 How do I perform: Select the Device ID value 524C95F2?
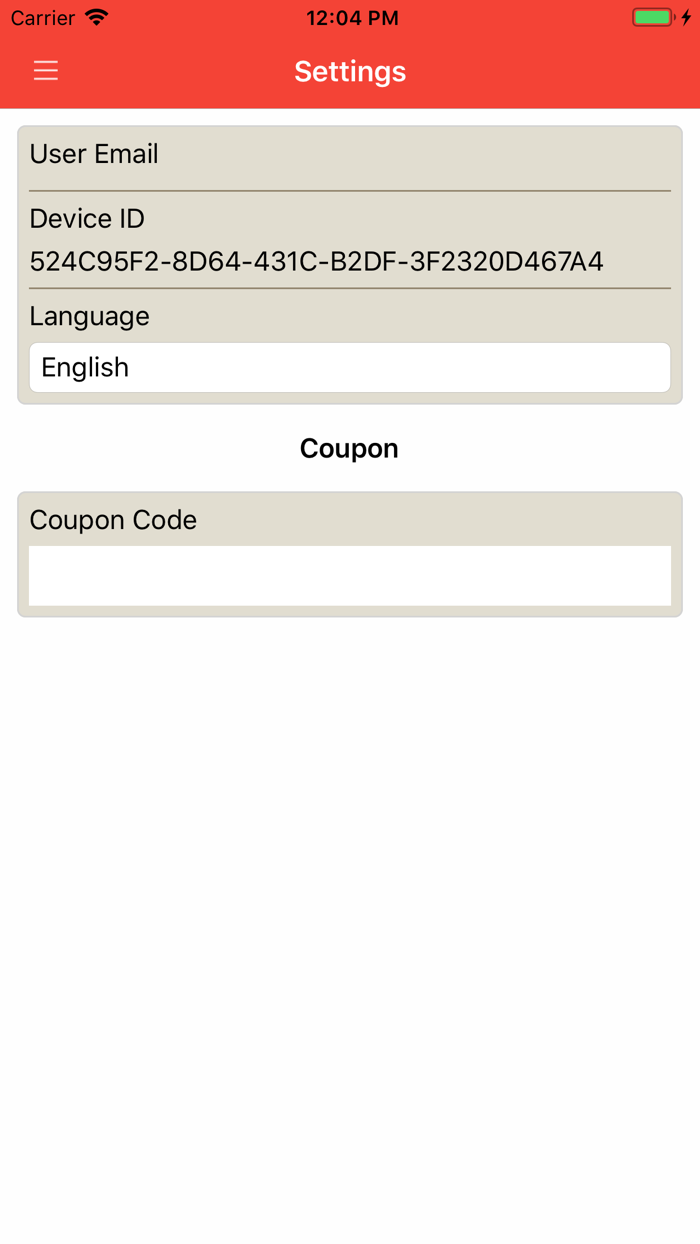click(x=317, y=261)
